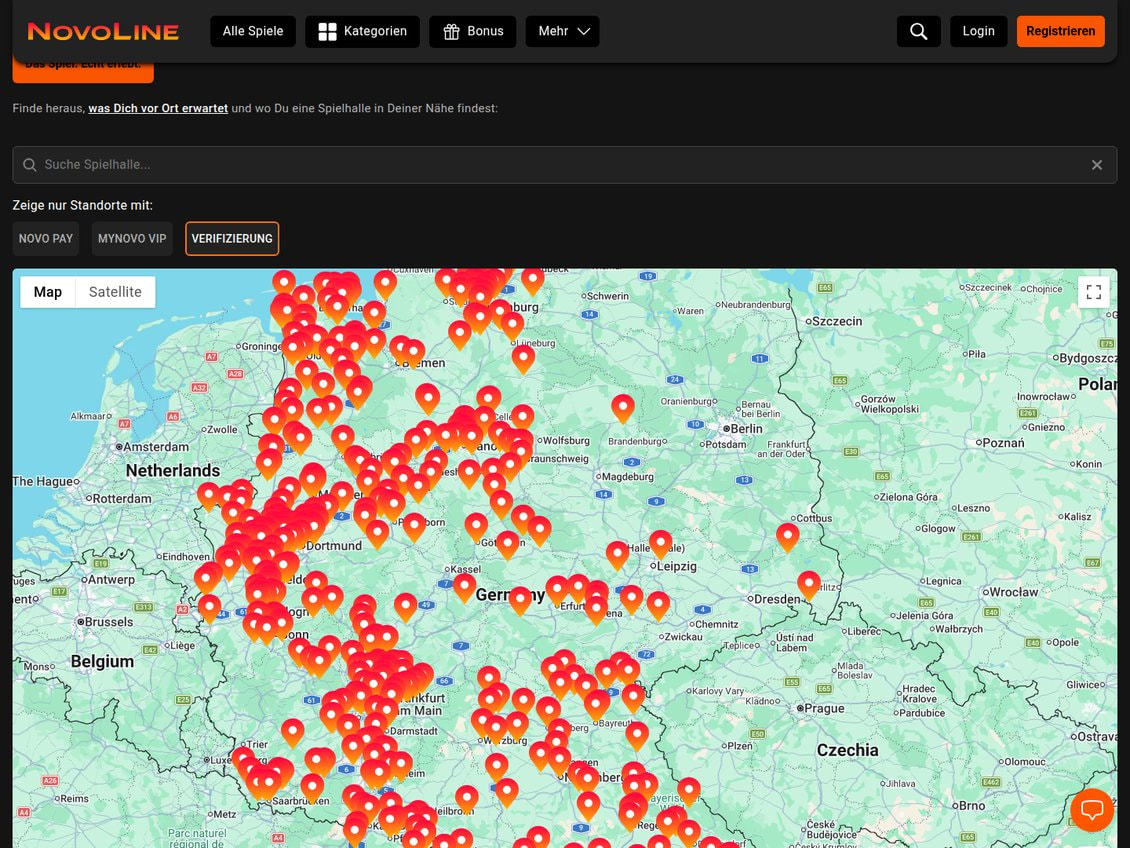Click the Registrieren button
1130x848 pixels.
pos(1061,31)
